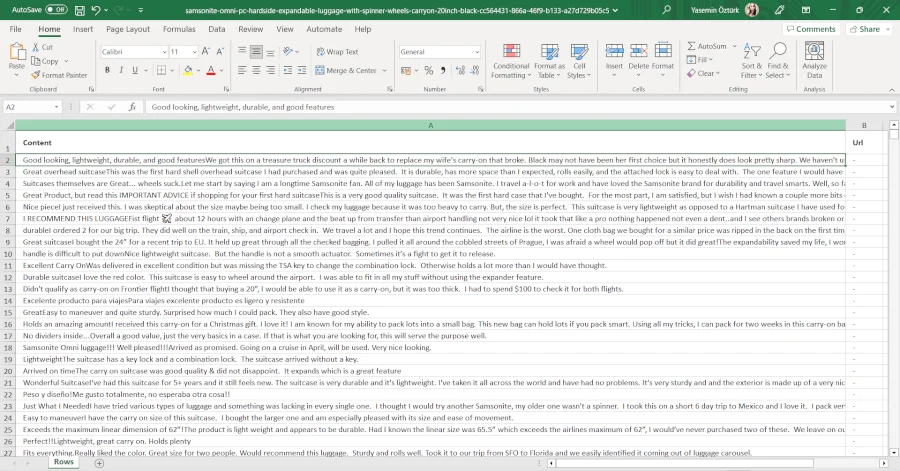Decrease the cell indent
This screenshot has width=900, height=471.
[x=288, y=70]
